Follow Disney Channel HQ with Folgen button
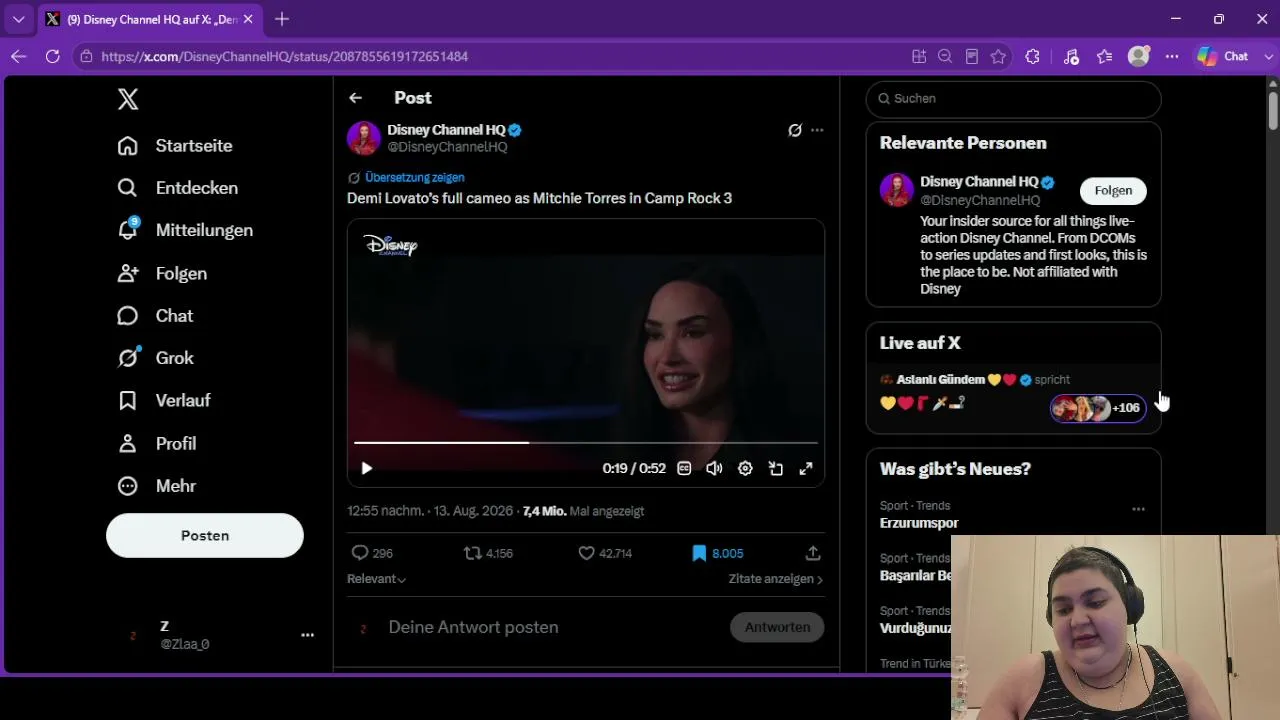The height and width of the screenshot is (720, 1280). click(x=1113, y=191)
